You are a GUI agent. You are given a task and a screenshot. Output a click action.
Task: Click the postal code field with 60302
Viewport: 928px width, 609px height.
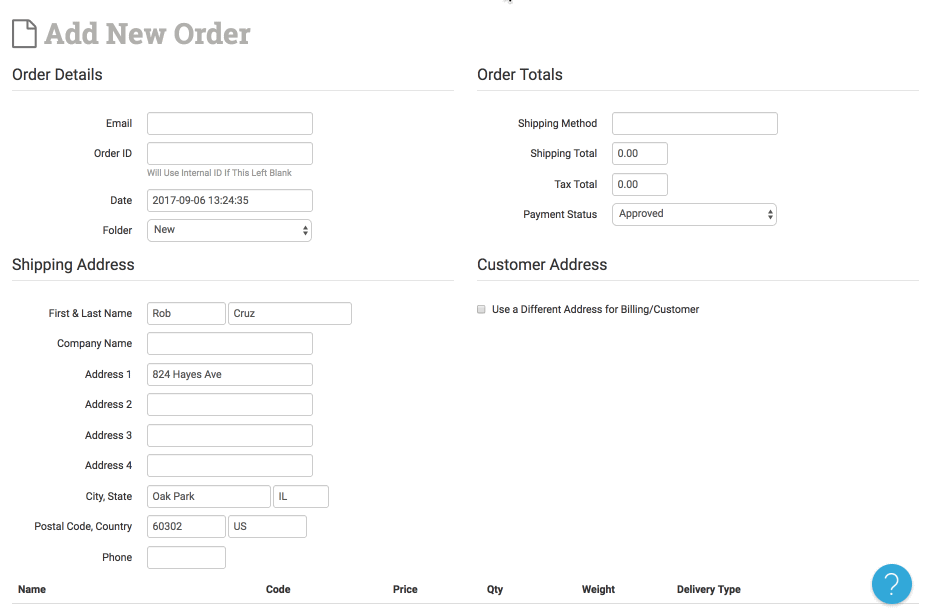coord(186,527)
